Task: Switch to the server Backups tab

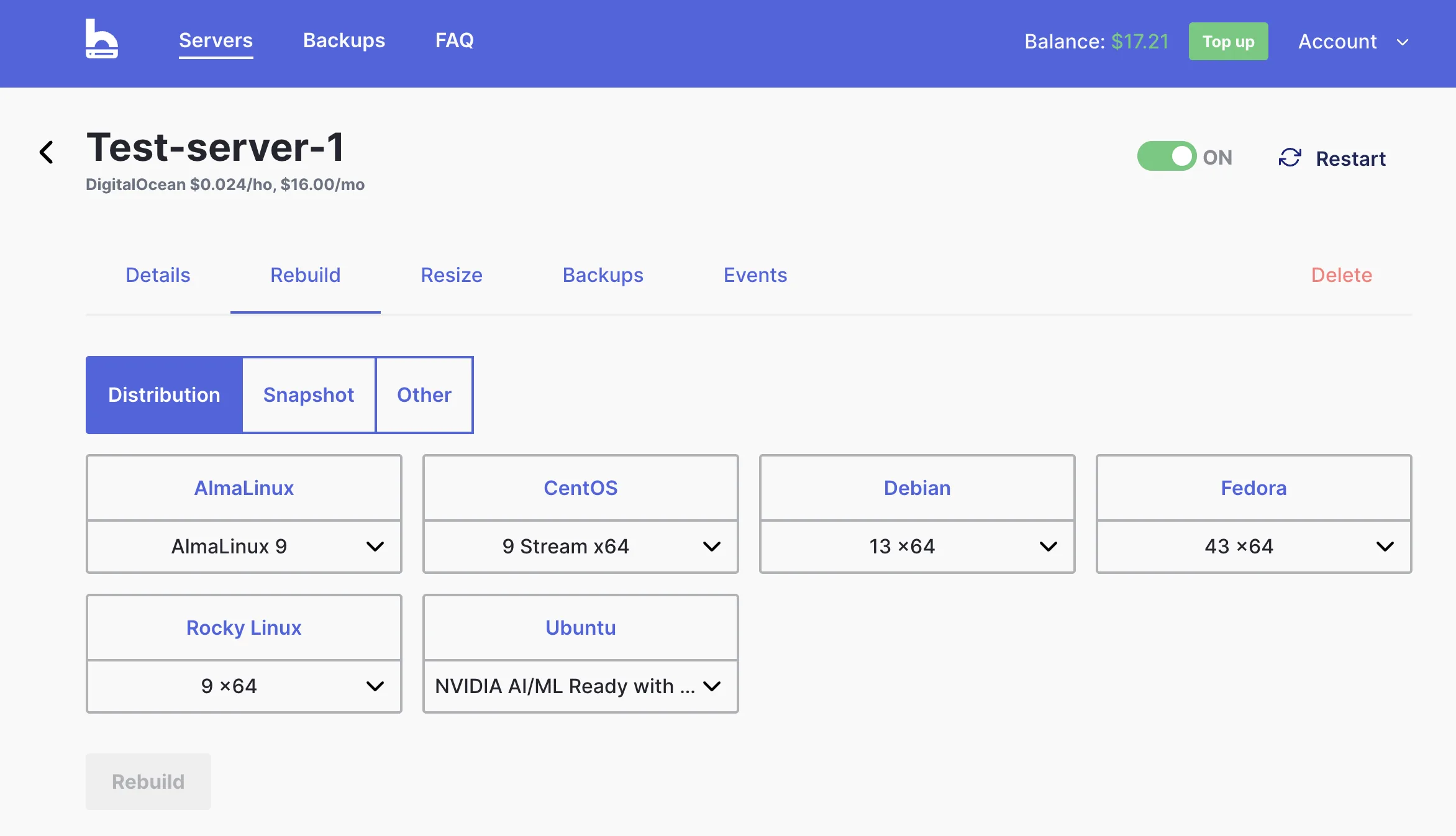Action: (x=603, y=275)
